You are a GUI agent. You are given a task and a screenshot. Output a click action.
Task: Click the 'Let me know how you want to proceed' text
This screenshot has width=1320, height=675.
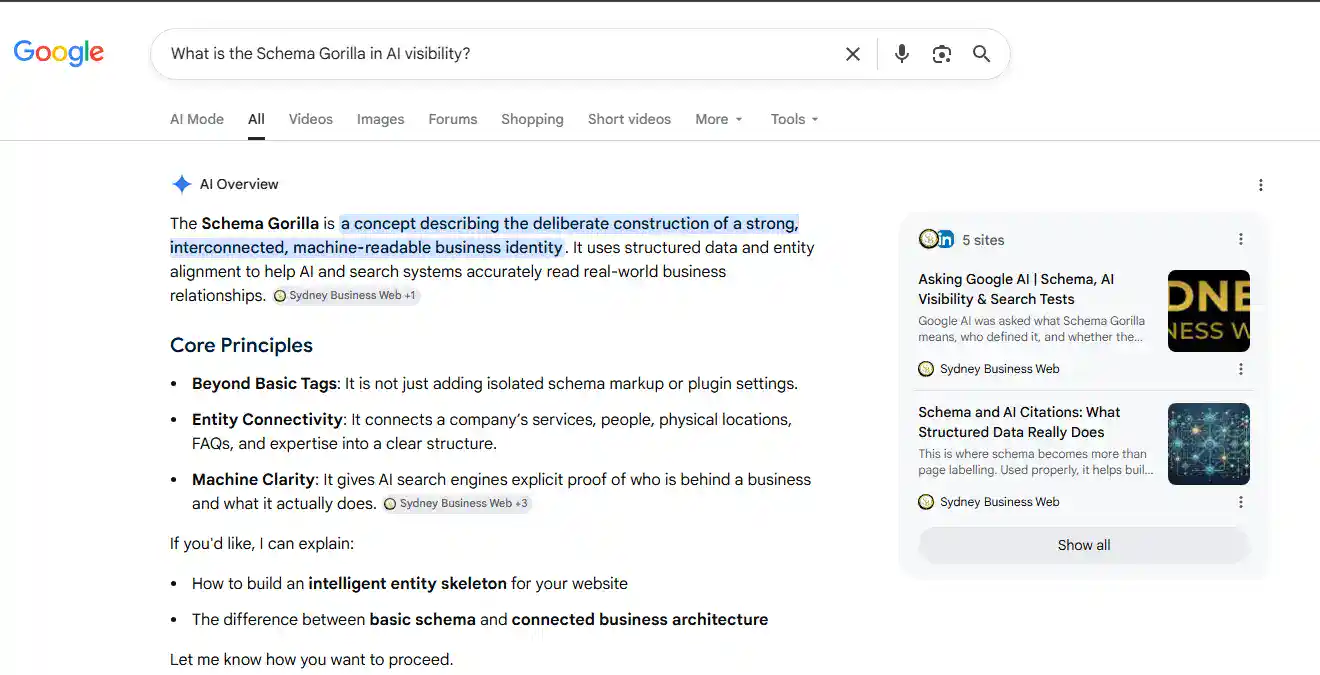[311, 659]
